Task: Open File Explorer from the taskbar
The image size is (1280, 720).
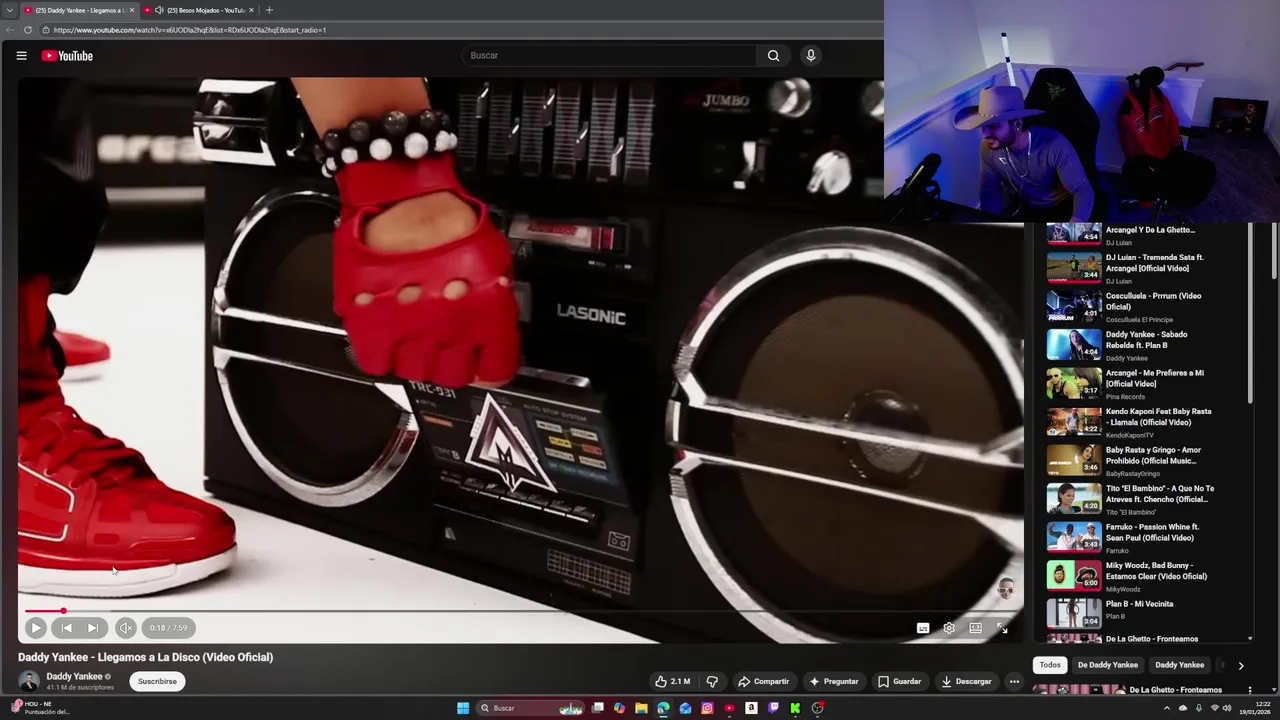Action: coord(641,708)
